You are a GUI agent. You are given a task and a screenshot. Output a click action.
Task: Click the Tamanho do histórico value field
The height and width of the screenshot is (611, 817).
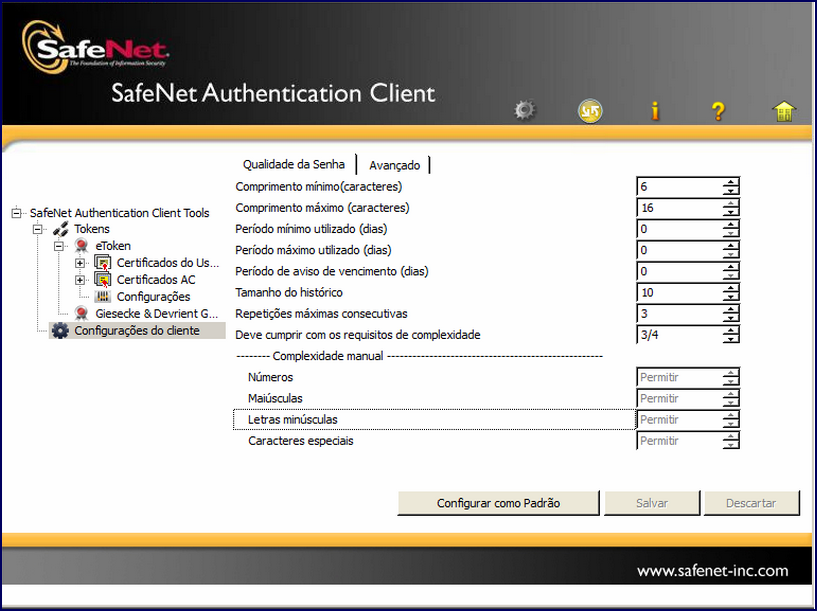tap(679, 292)
